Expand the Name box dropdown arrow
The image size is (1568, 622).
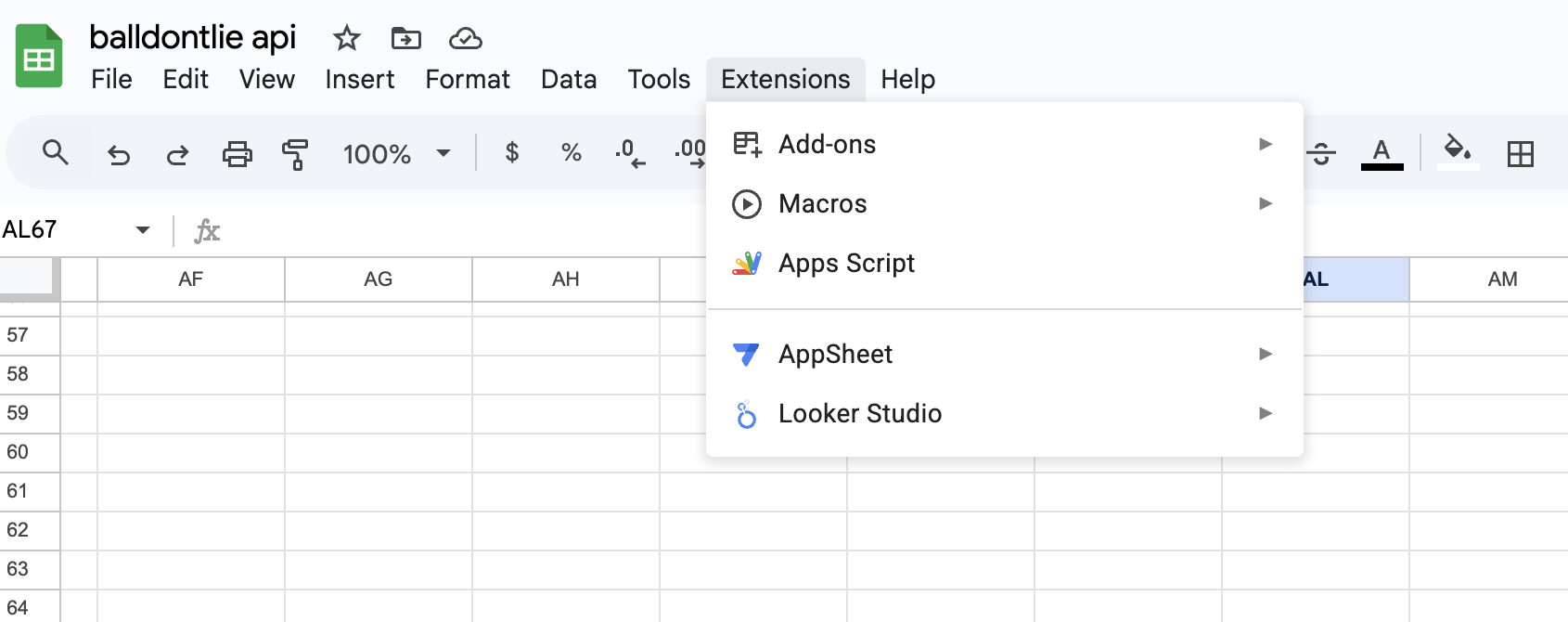tap(143, 229)
